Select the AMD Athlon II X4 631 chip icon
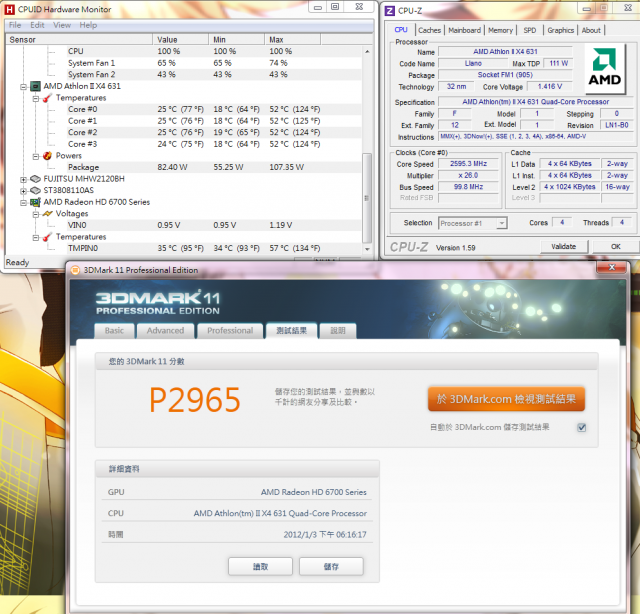This screenshot has width=640, height=614. coord(36,86)
